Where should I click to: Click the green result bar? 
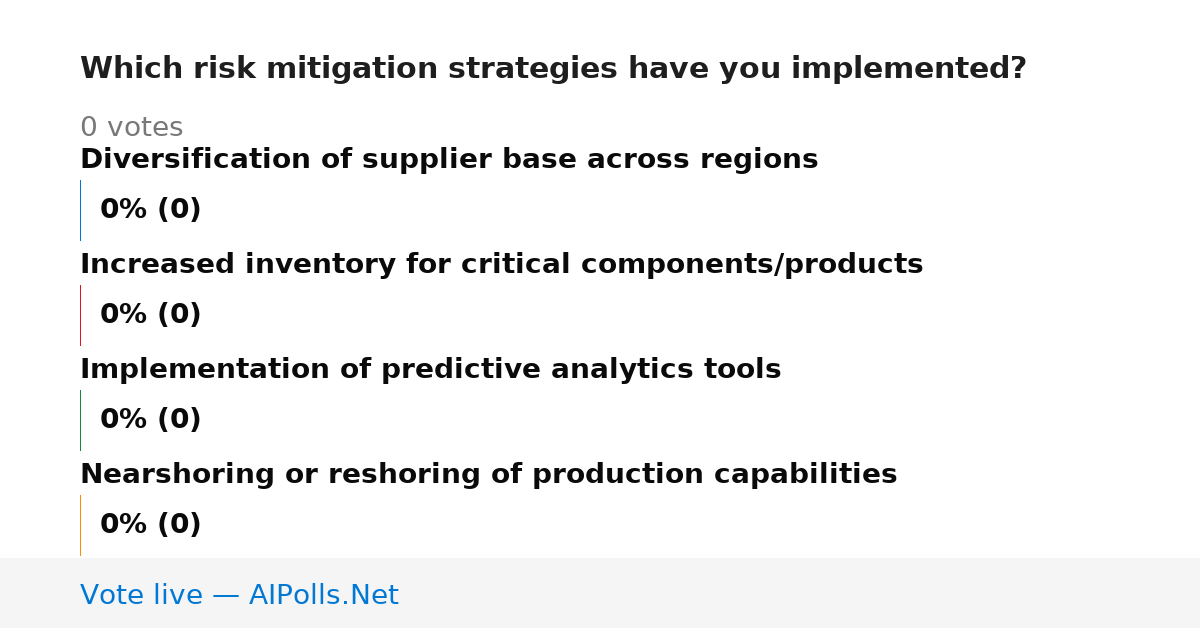81,420
